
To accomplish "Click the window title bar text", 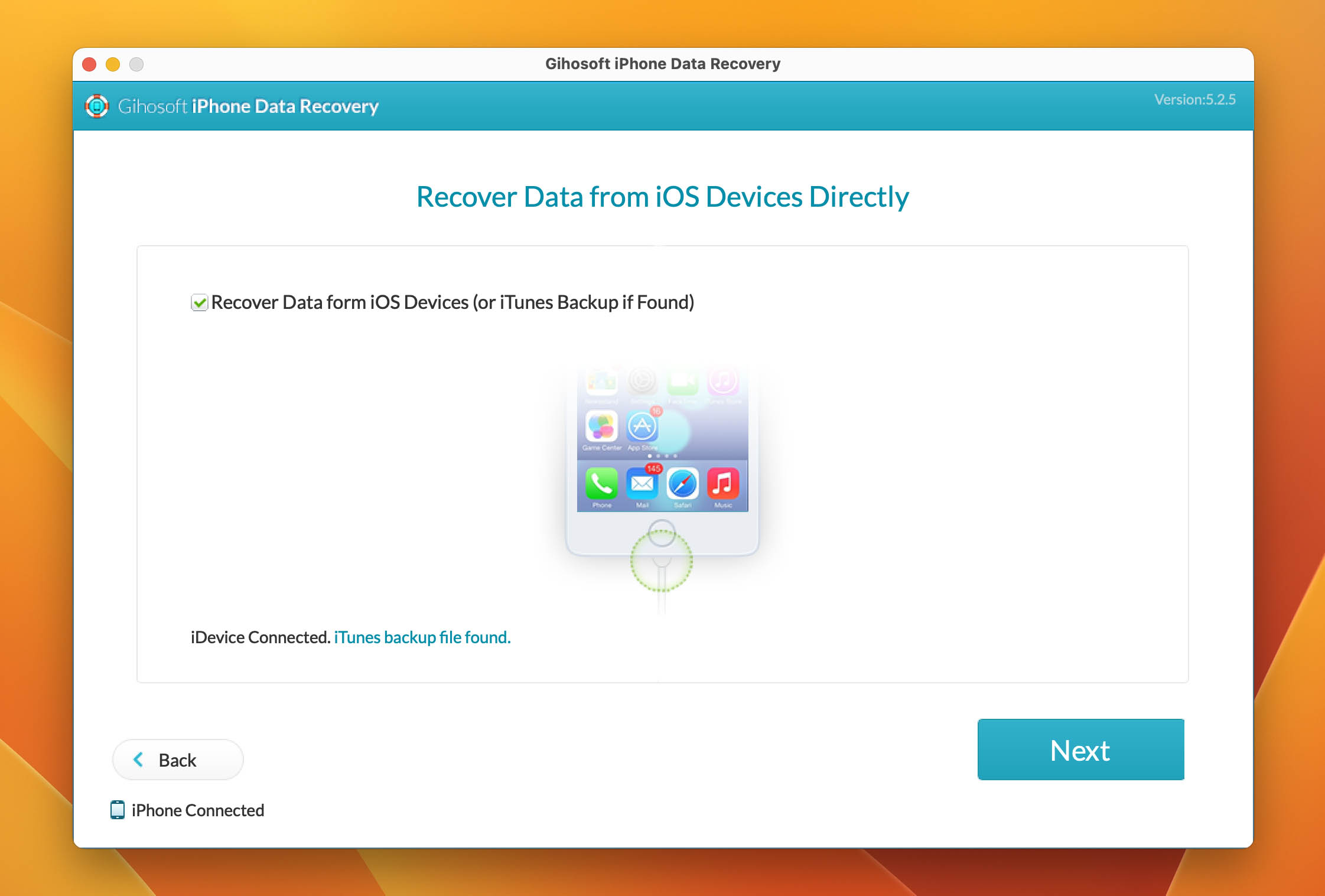I will coord(662,64).
